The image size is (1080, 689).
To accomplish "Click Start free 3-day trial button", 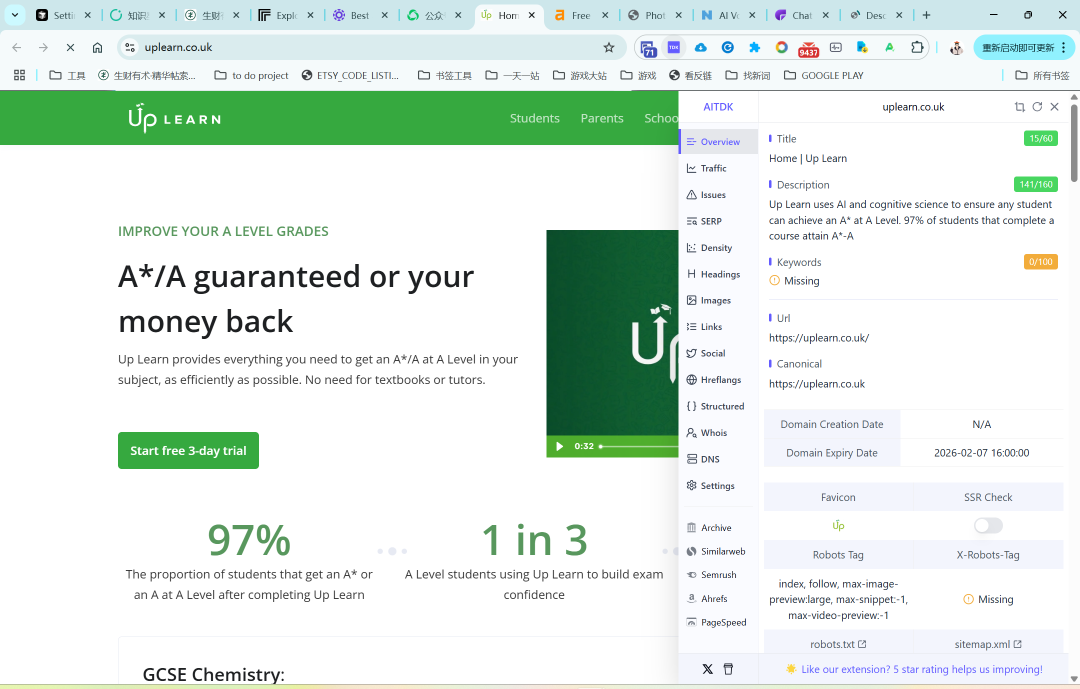I will (188, 451).
